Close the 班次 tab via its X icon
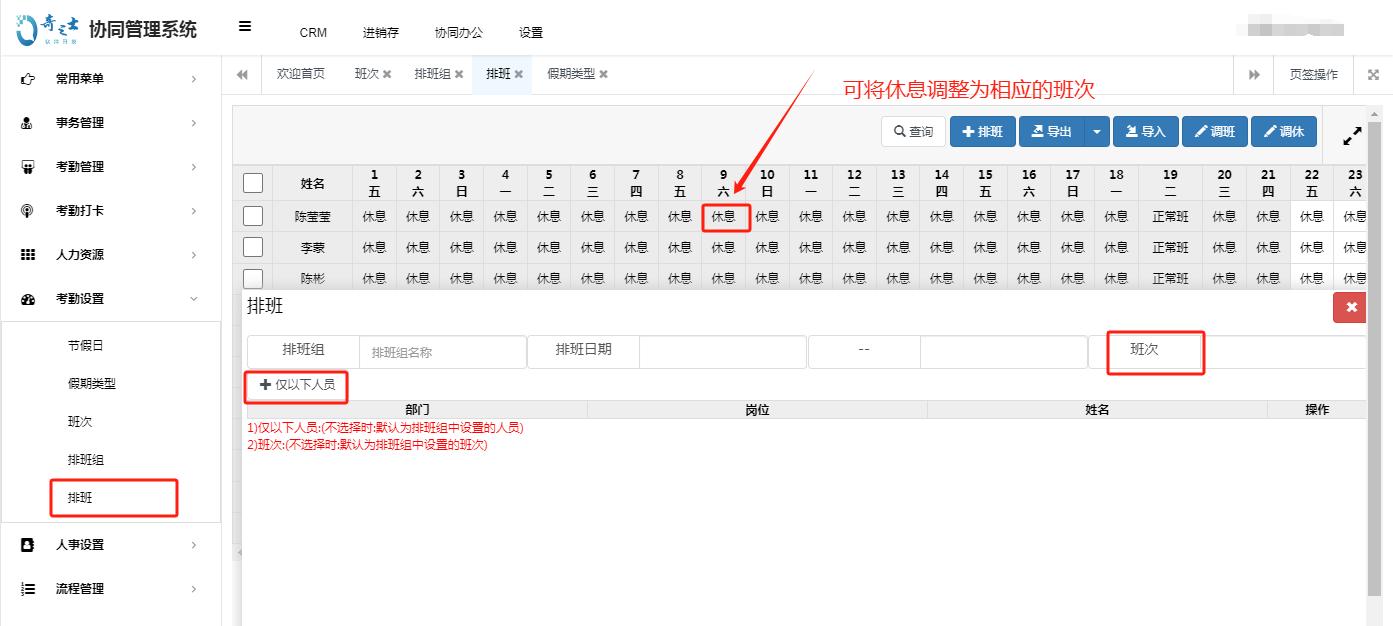This screenshot has width=1393, height=626. tap(387, 75)
